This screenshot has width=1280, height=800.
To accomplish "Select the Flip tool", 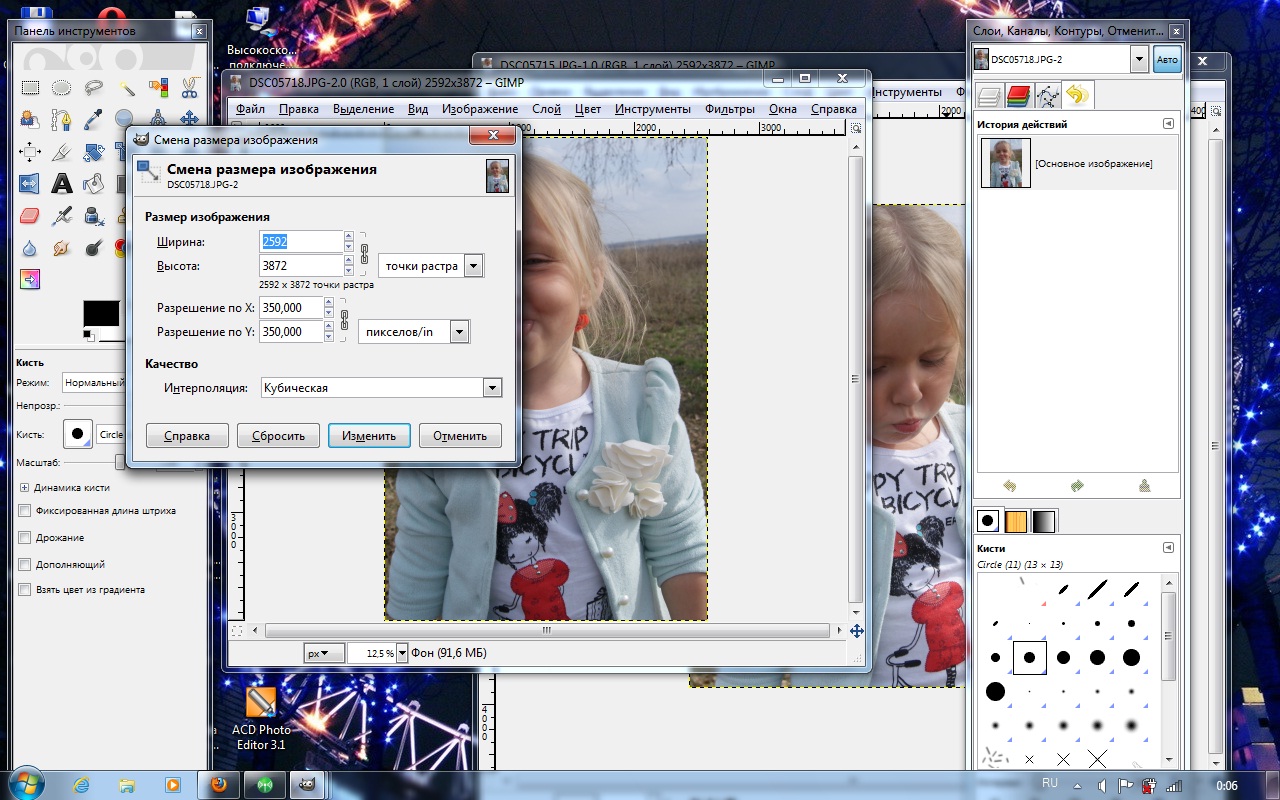I will 30,184.
